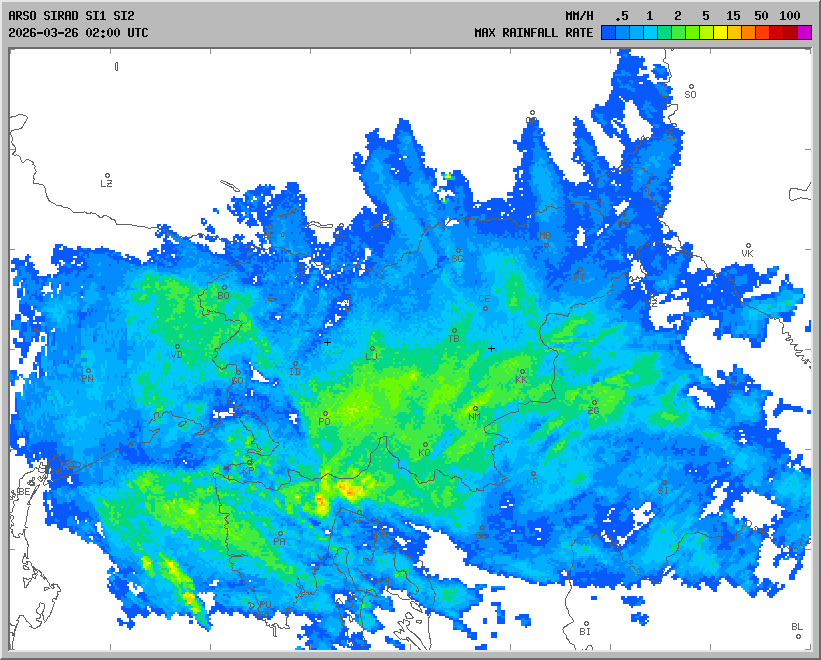Click the yellow swatch in rainfall legend
Image resolution: width=821 pixels, height=660 pixels.
[721, 33]
